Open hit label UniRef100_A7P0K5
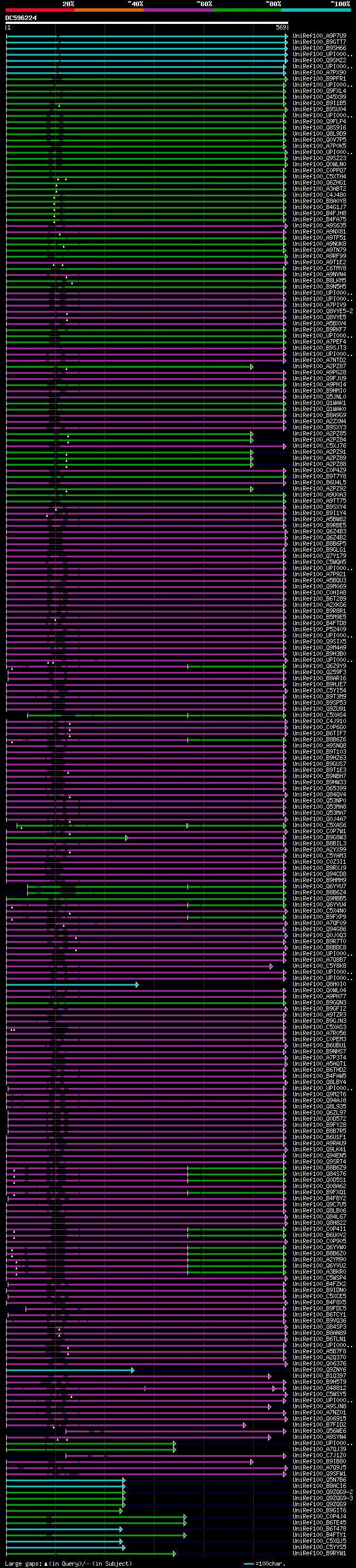The width and height of the screenshot is (356, 1568). click(x=319, y=146)
